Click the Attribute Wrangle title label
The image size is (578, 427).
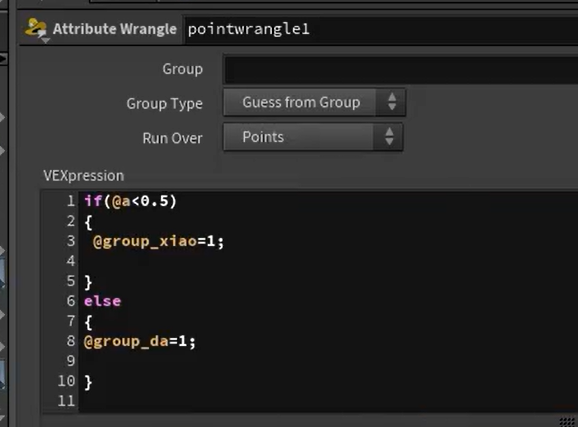click(x=114, y=29)
